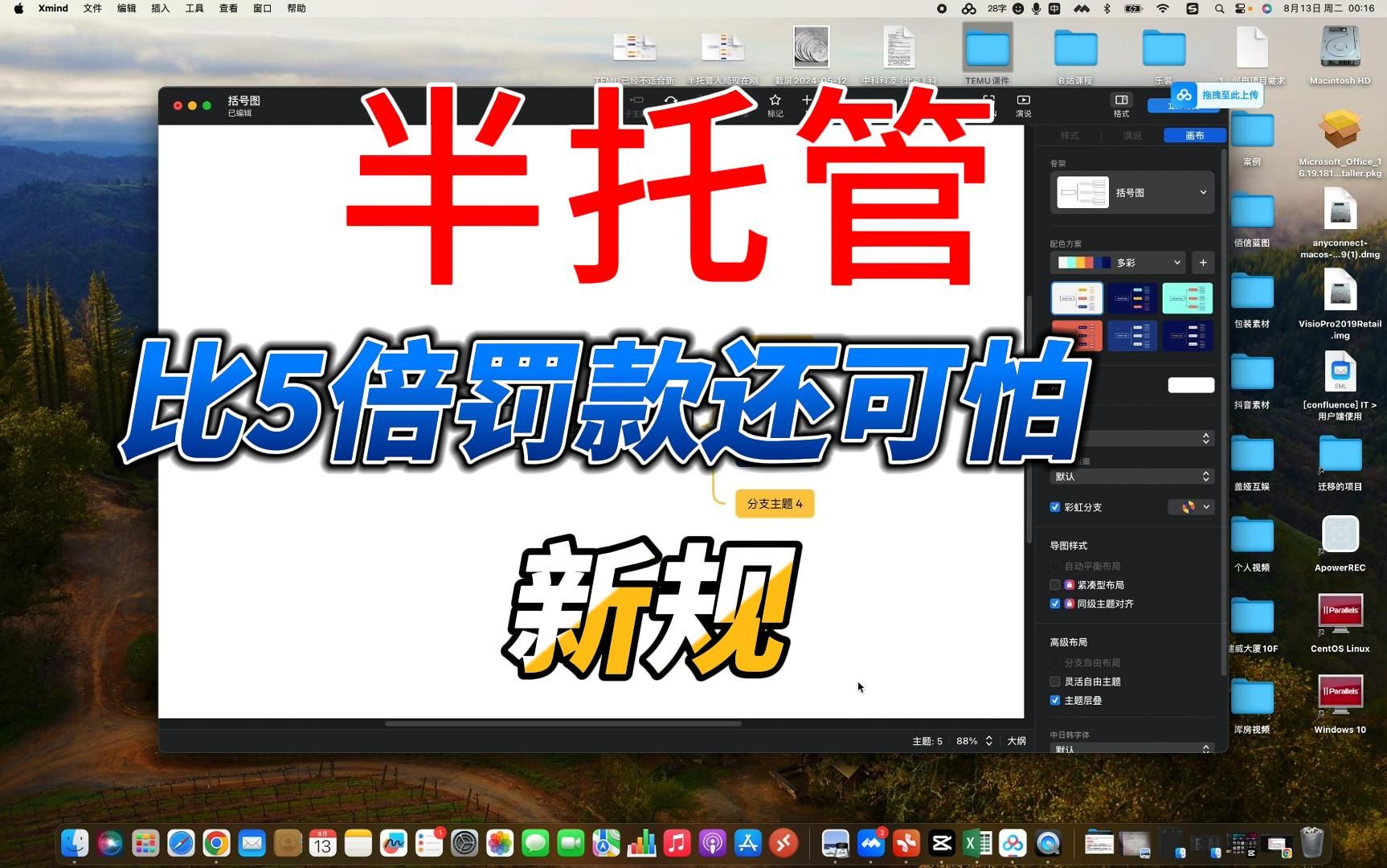1387x868 pixels.
Task: Open Photos app in the Dock
Action: [500, 843]
